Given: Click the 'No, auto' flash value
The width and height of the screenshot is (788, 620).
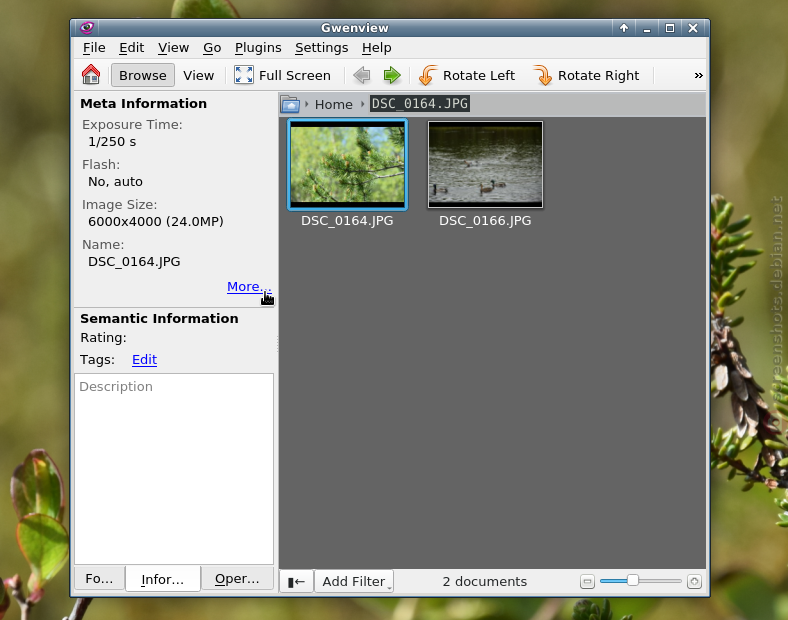Looking at the screenshot, I should (115, 181).
